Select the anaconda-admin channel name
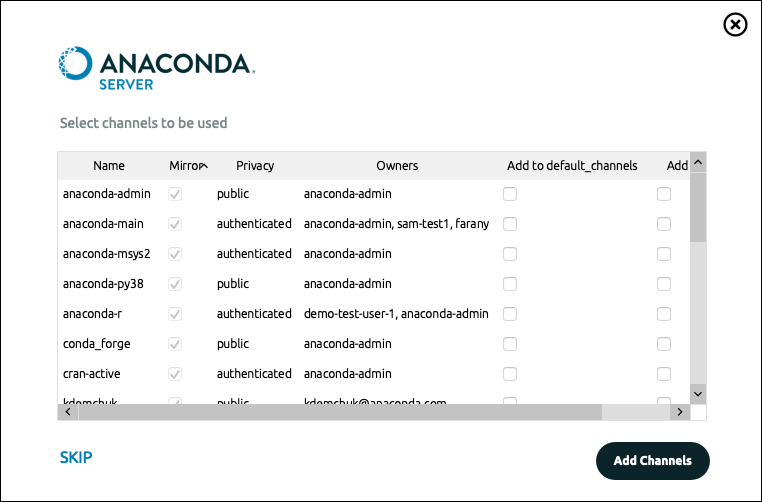 [x=106, y=194]
